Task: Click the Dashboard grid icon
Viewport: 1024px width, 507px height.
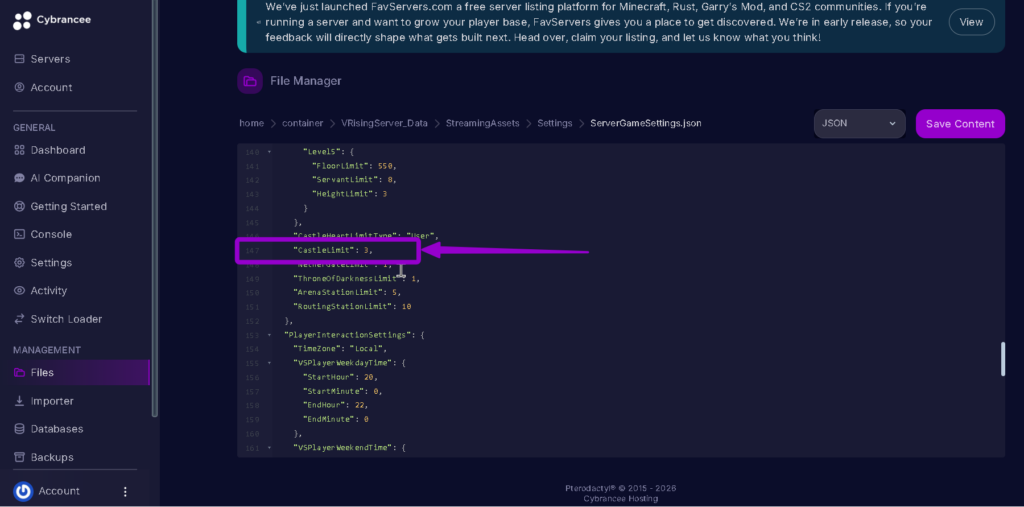Action: 20,150
